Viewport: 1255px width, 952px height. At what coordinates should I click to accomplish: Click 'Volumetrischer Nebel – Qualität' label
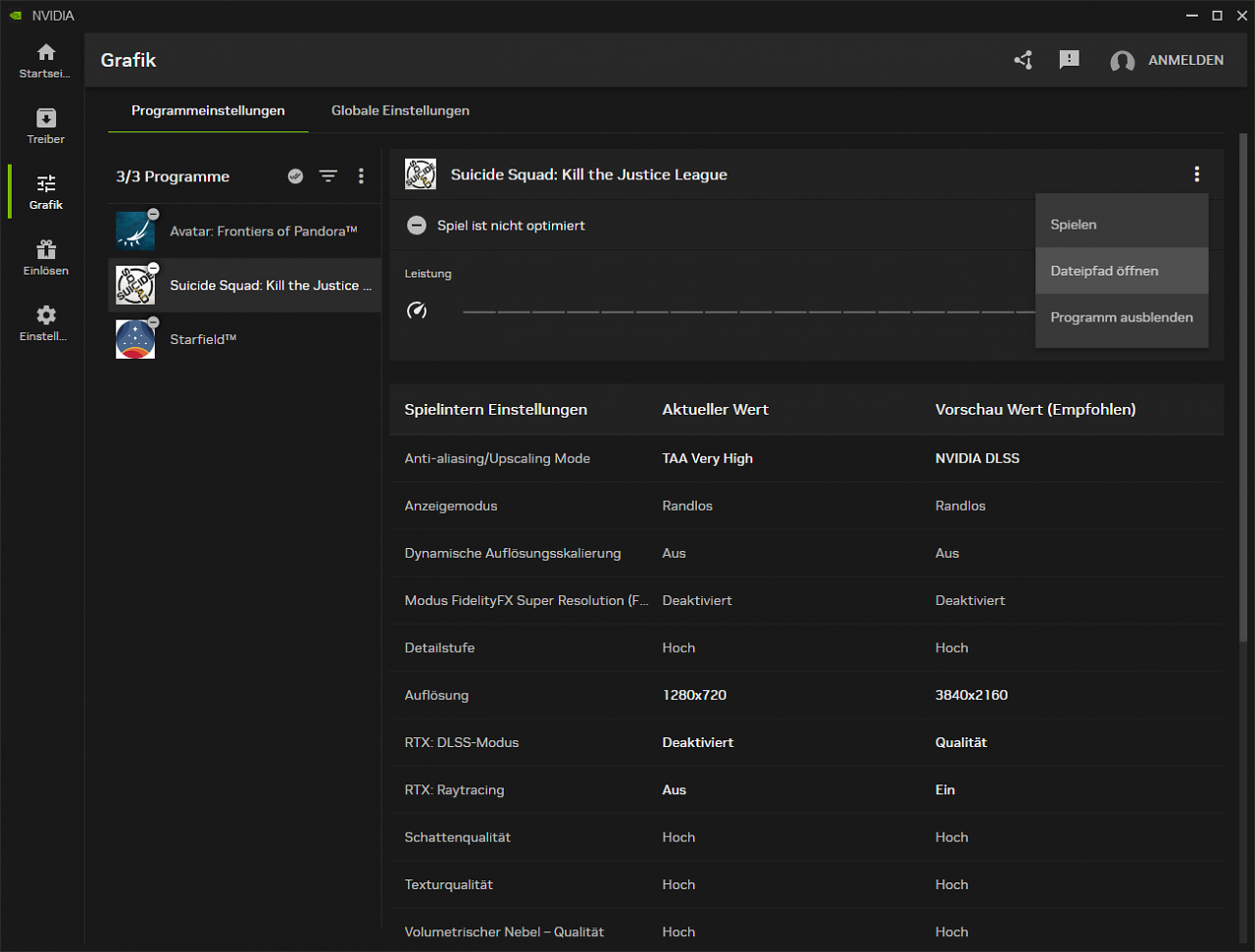click(x=504, y=932)
